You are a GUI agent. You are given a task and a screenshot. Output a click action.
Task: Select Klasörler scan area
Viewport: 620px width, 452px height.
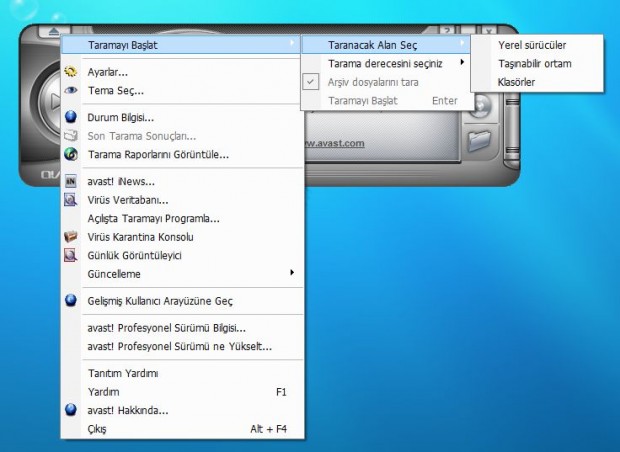537,82
